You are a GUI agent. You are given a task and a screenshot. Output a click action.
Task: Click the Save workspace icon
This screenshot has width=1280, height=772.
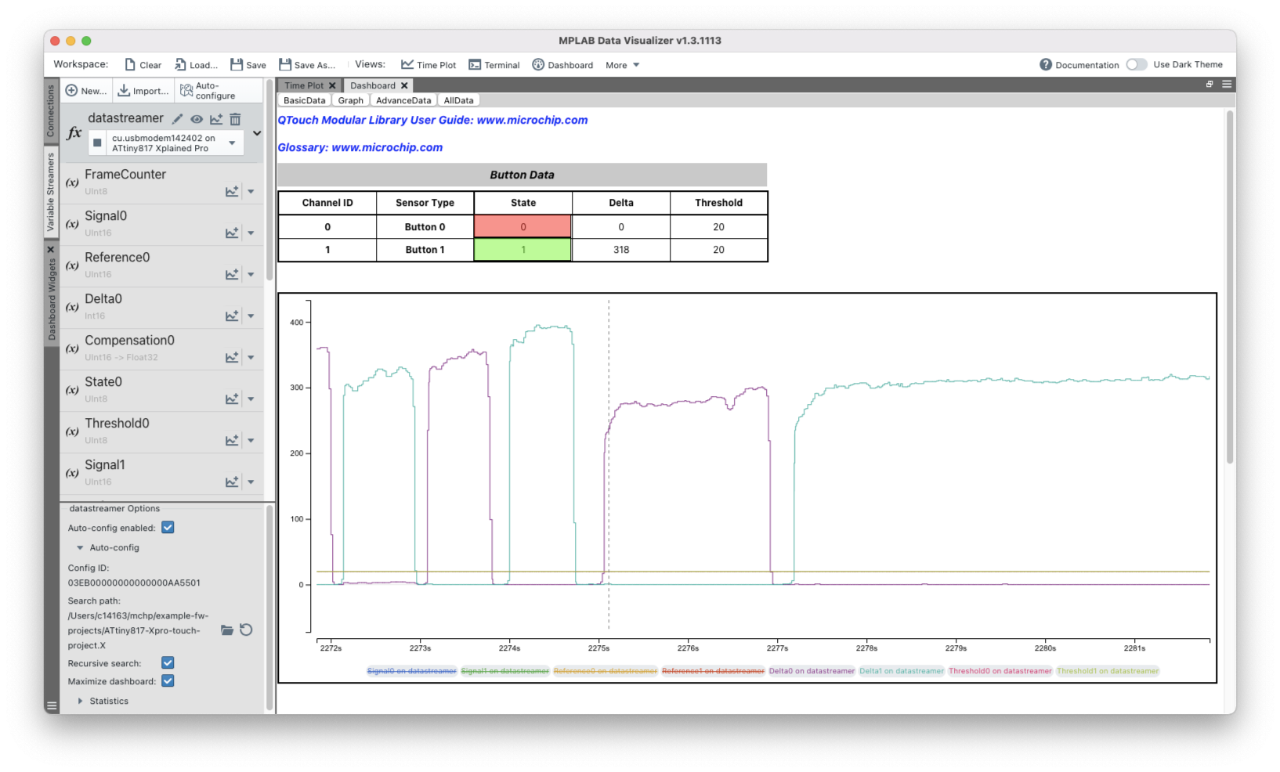[237, 65]
